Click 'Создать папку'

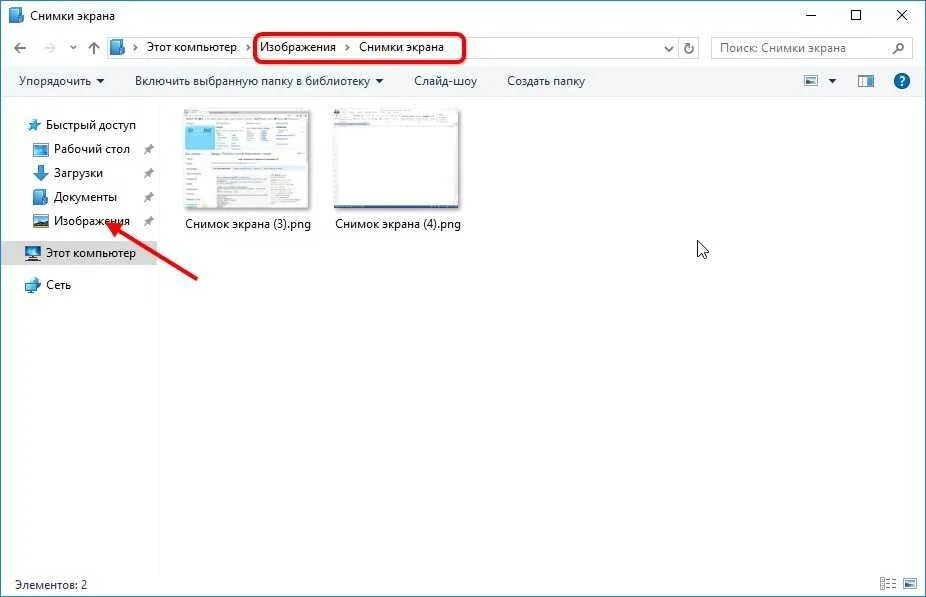tap(546, 81)
